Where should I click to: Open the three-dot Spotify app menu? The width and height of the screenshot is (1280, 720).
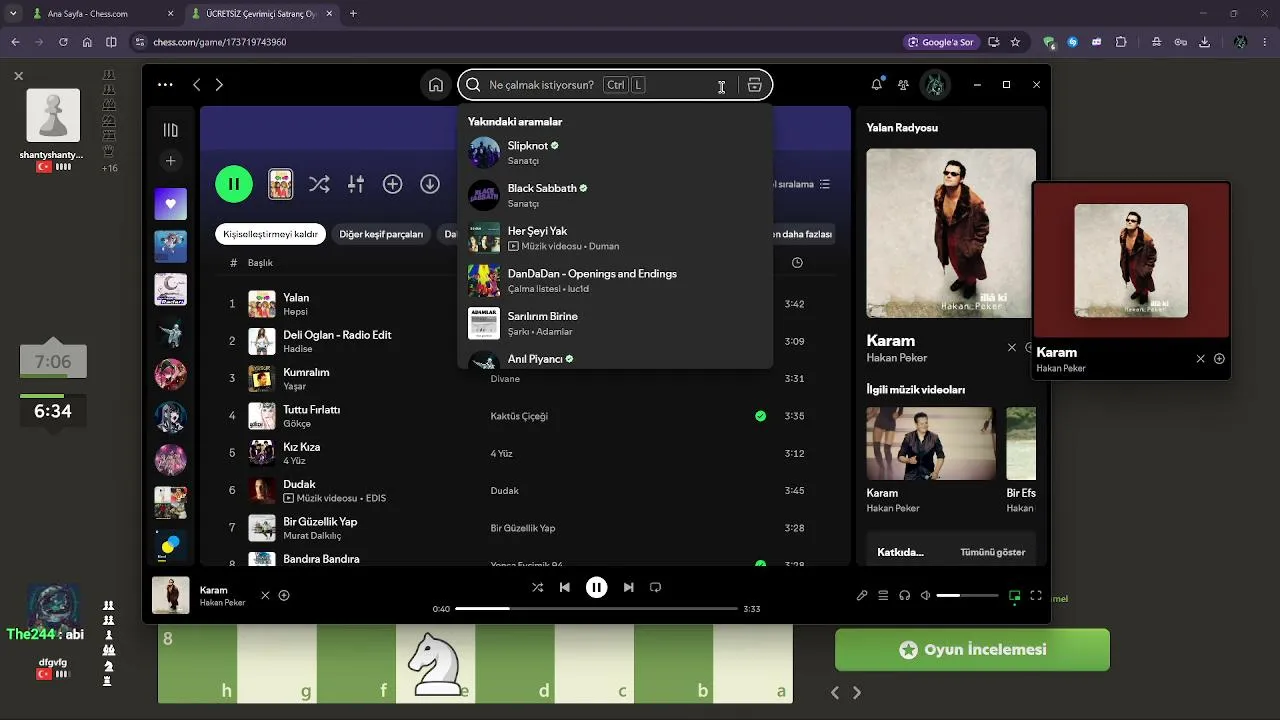coord(165,85)
